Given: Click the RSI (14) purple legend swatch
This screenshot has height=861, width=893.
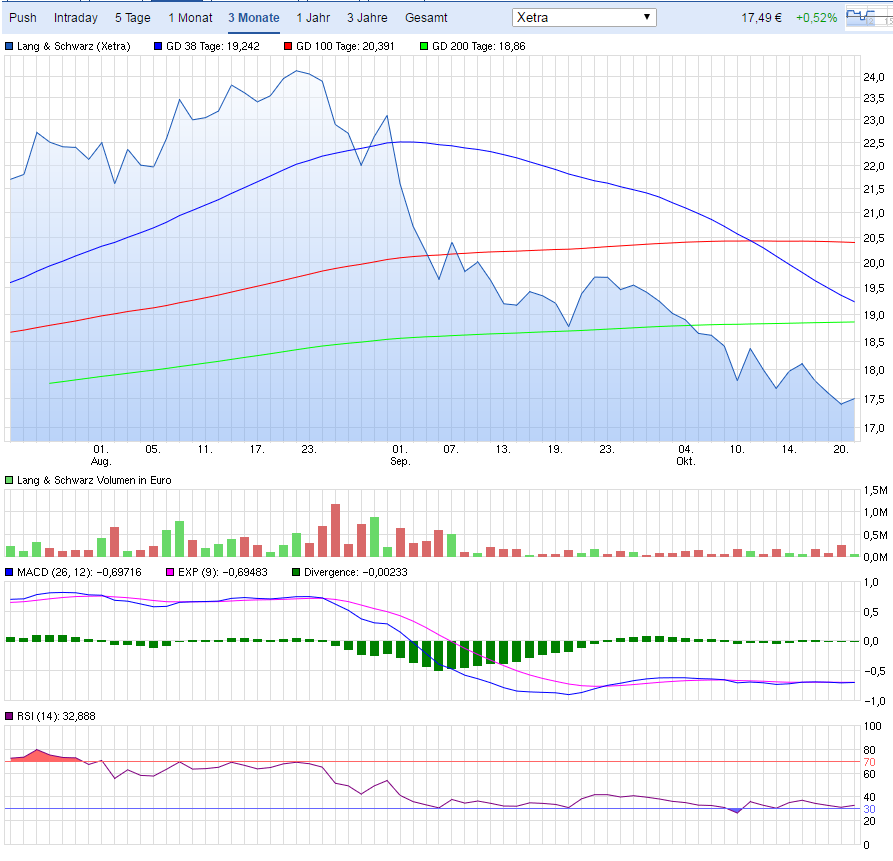Looking at the screenshot, I should [9, 716].
